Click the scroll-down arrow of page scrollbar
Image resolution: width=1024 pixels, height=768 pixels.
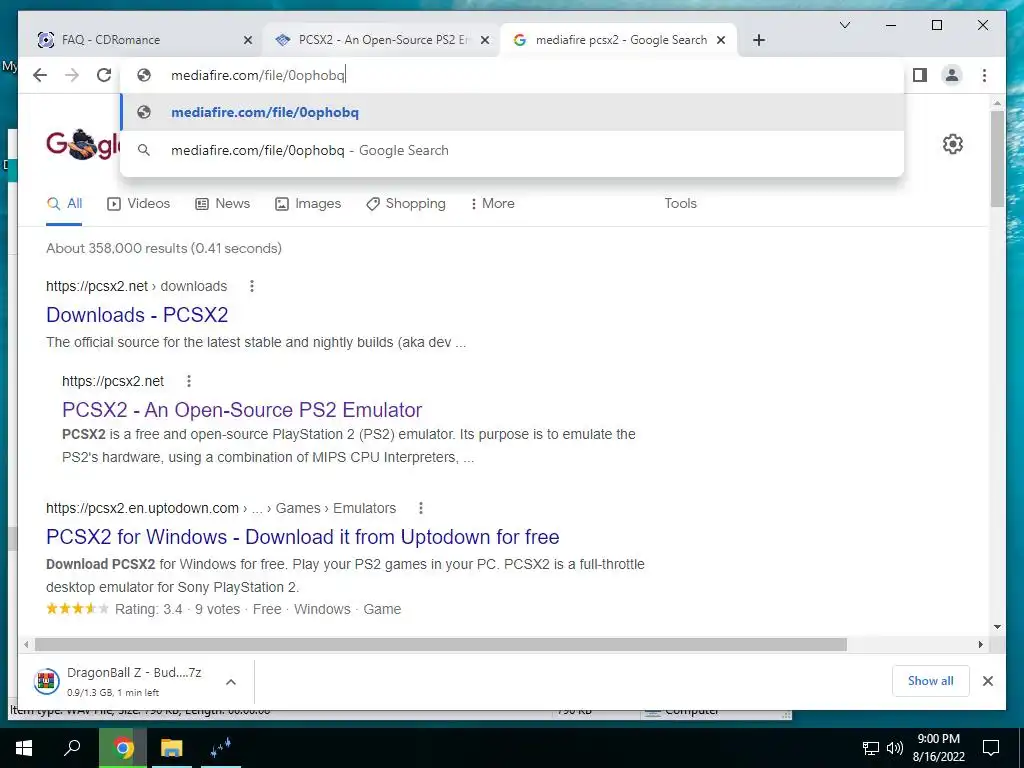(997, 627)
